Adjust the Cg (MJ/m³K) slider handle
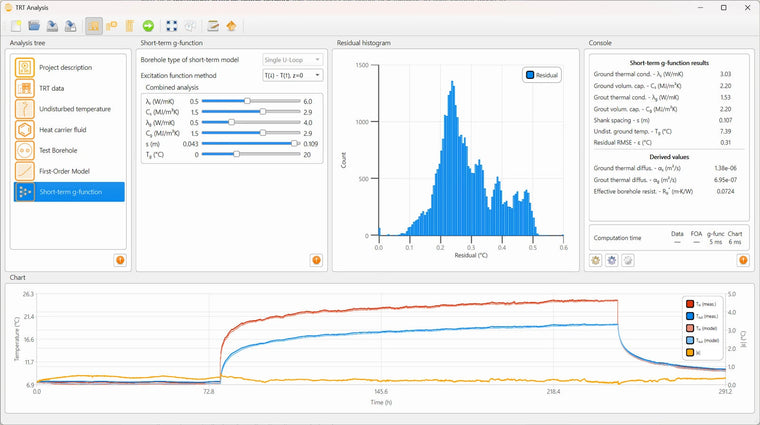 263,133
